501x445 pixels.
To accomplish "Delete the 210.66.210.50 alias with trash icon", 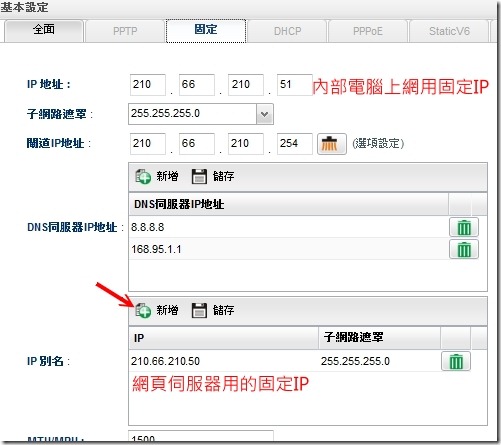I will tap(456, 361).
